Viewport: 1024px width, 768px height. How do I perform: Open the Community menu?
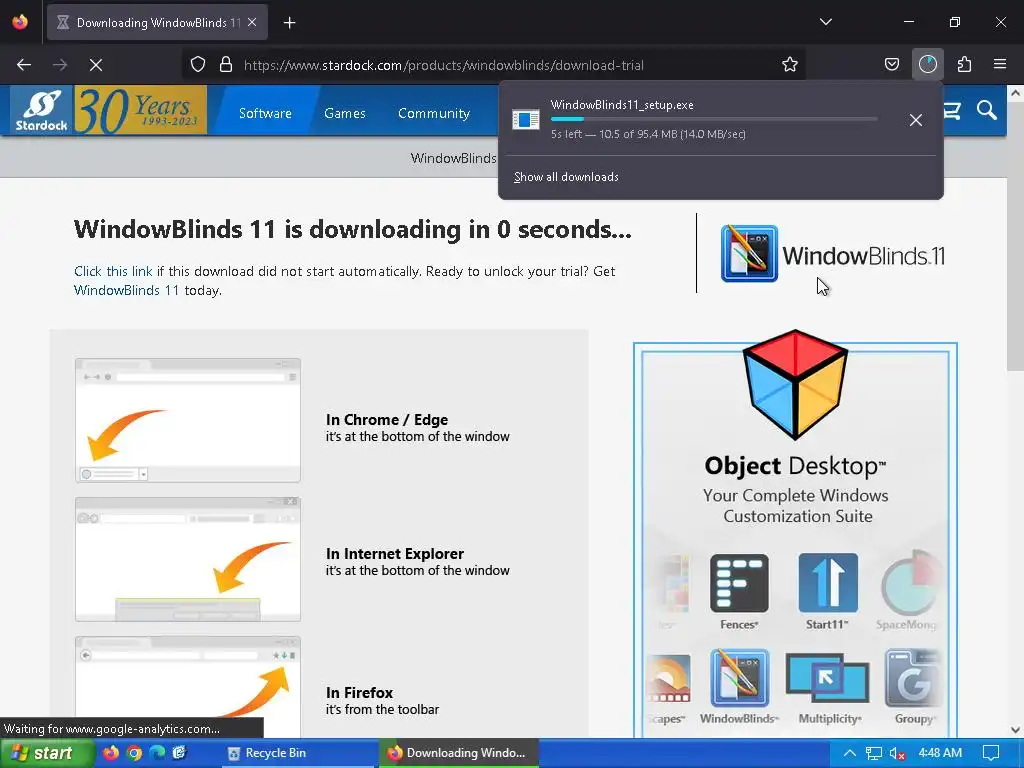(x=434, y=113)
